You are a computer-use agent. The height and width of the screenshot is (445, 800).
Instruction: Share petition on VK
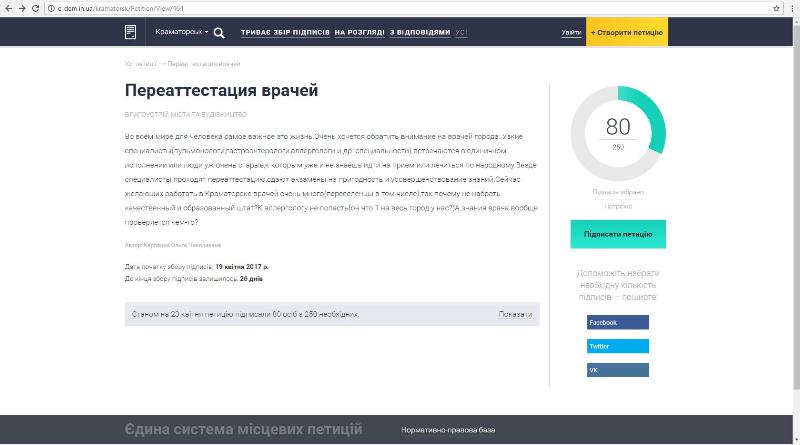click(x=618, y=370)
